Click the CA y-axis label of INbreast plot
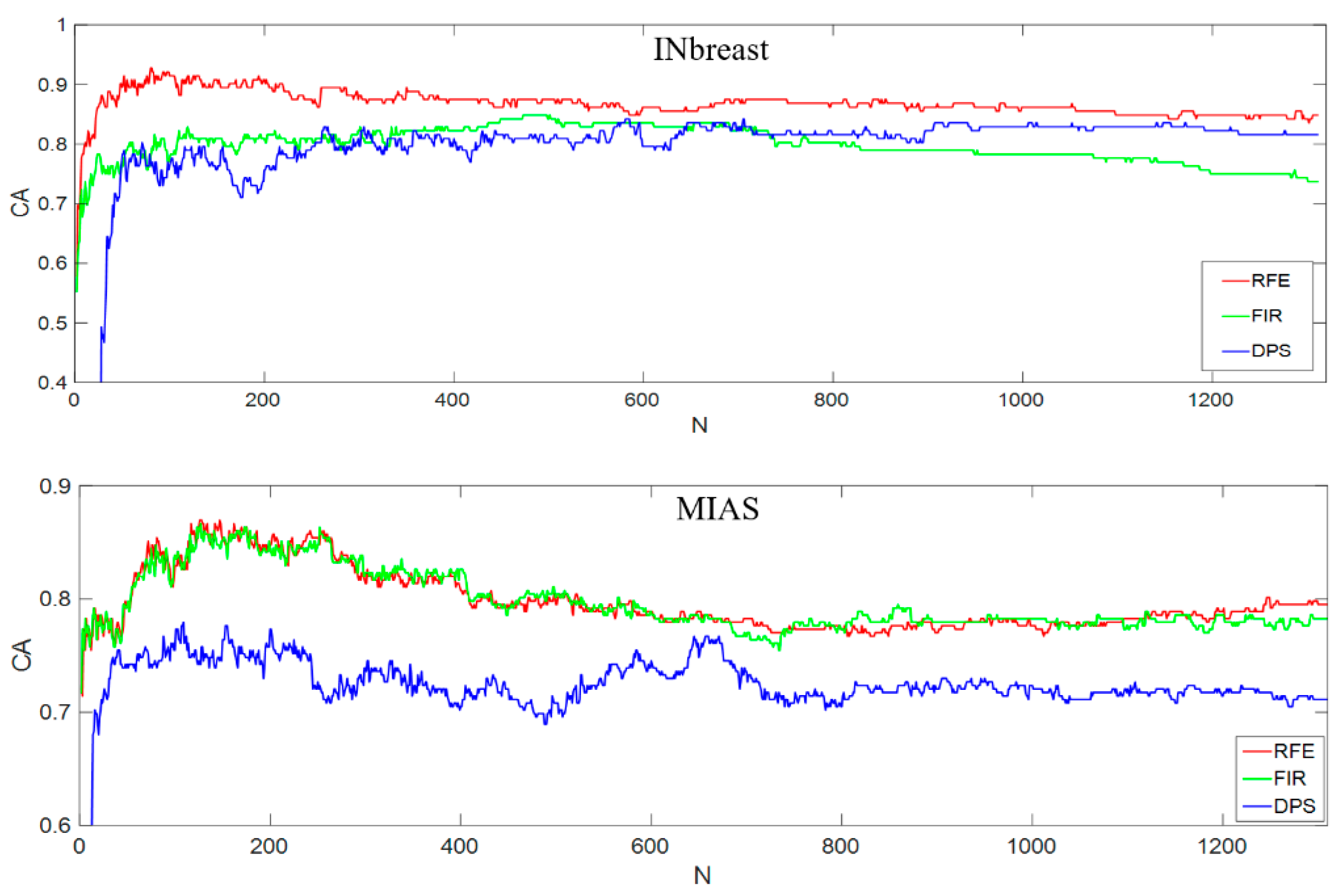Viewport: 1341px width, 896px height. point(20,203)
